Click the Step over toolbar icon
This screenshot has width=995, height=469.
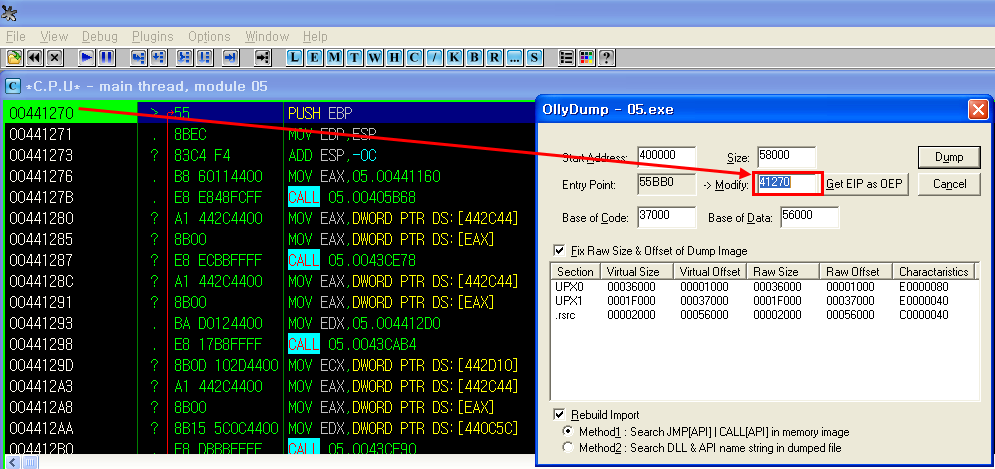158,58
